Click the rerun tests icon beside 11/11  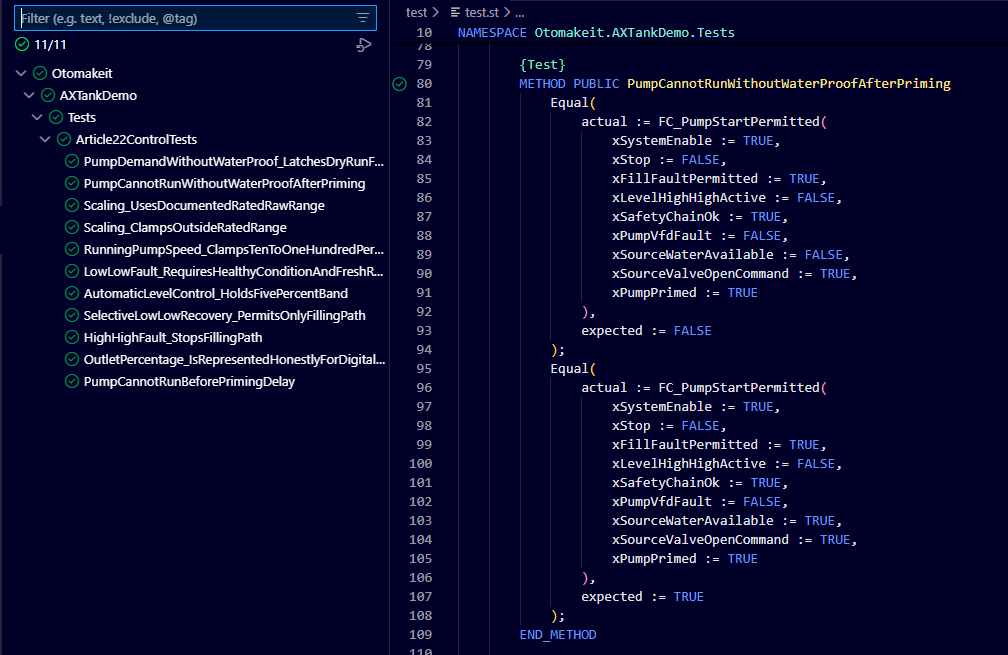364,45
